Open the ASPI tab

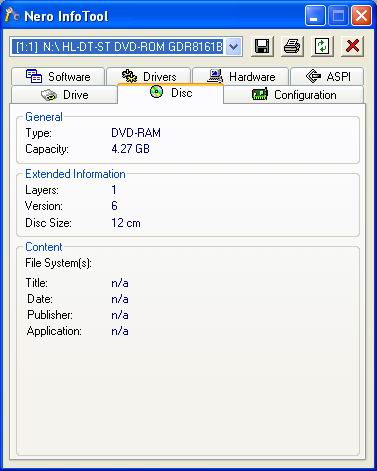pyautogui.click(x=327, y=77)
